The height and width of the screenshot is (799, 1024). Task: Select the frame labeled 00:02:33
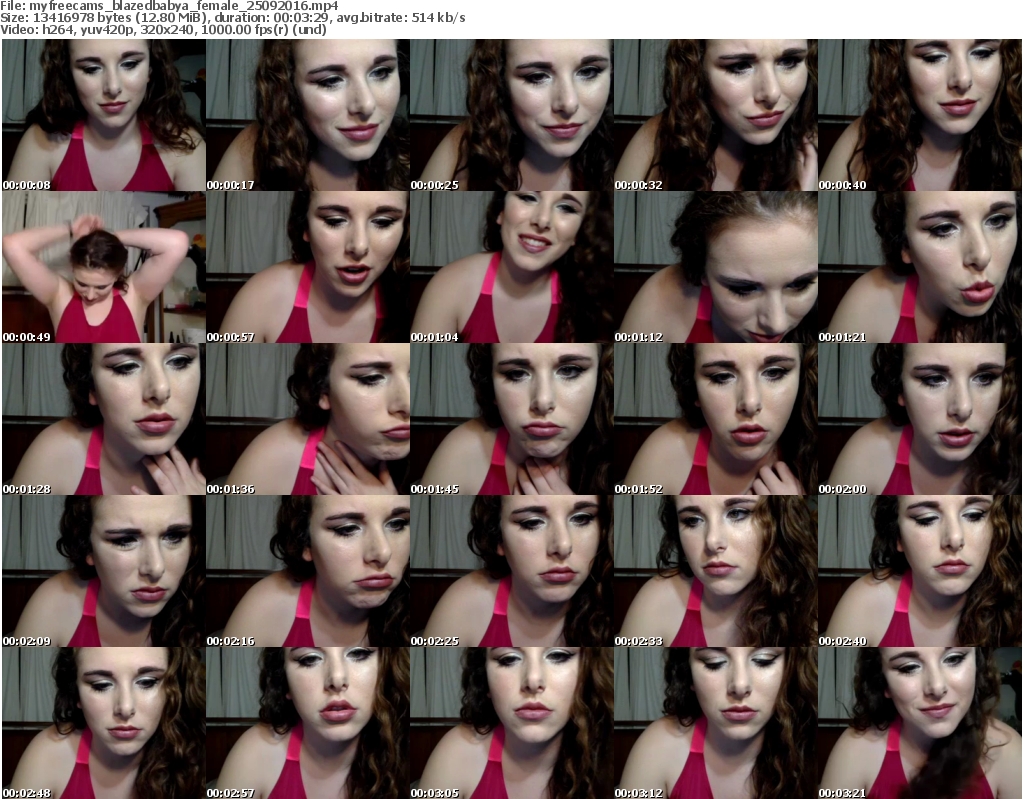coord(715,572)
